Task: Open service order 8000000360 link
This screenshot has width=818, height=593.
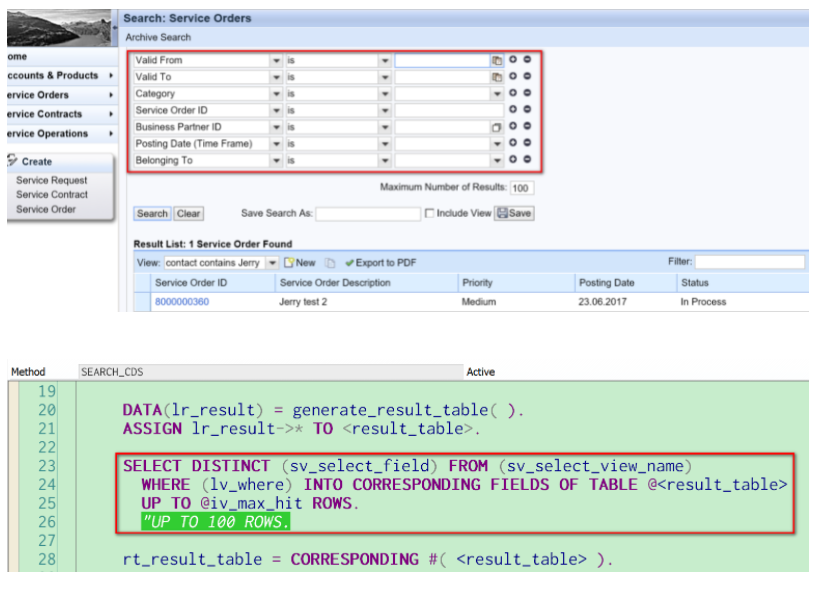Action: (x=182, y=301)
